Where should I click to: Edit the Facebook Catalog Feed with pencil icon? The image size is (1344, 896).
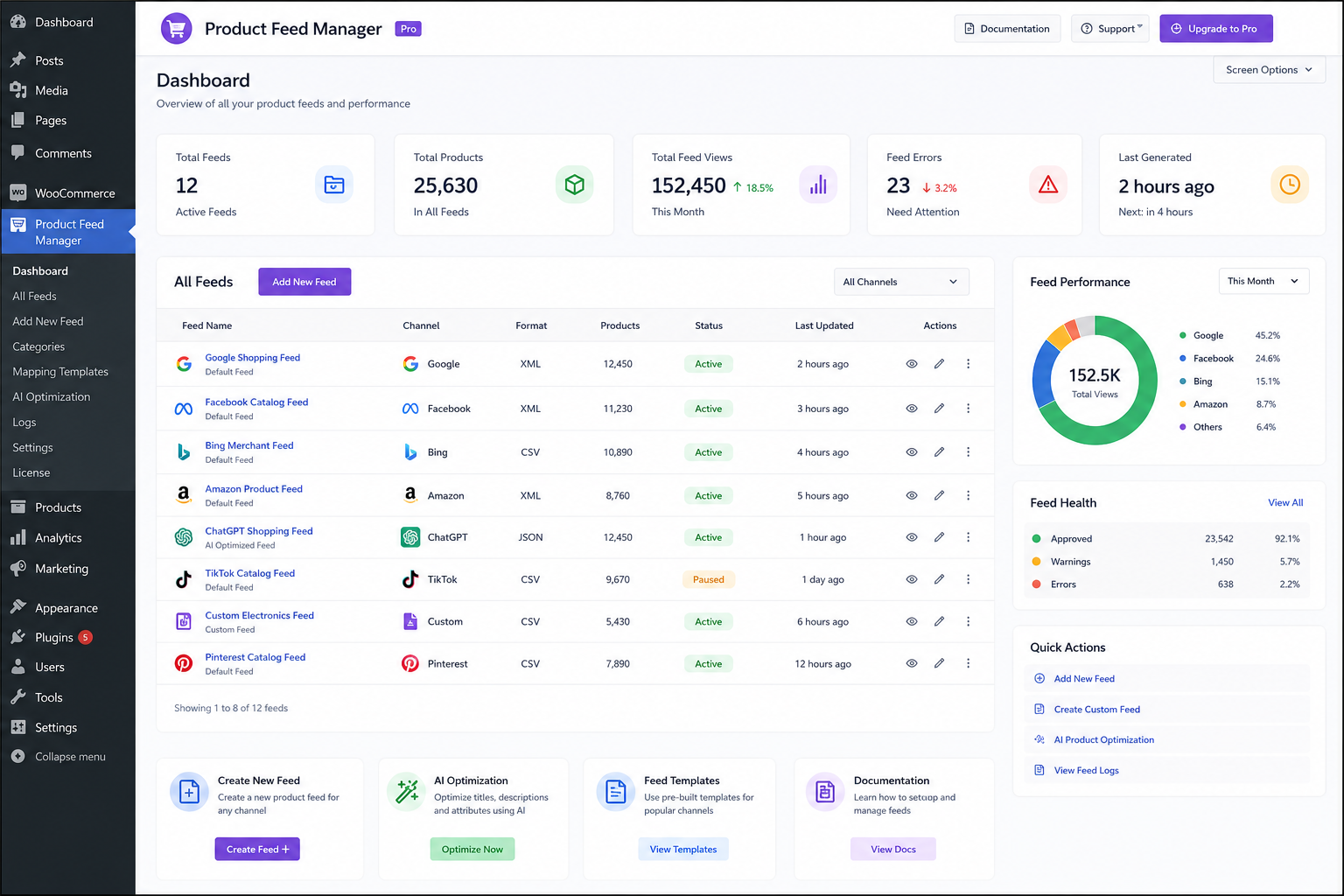tap(939, 409)
